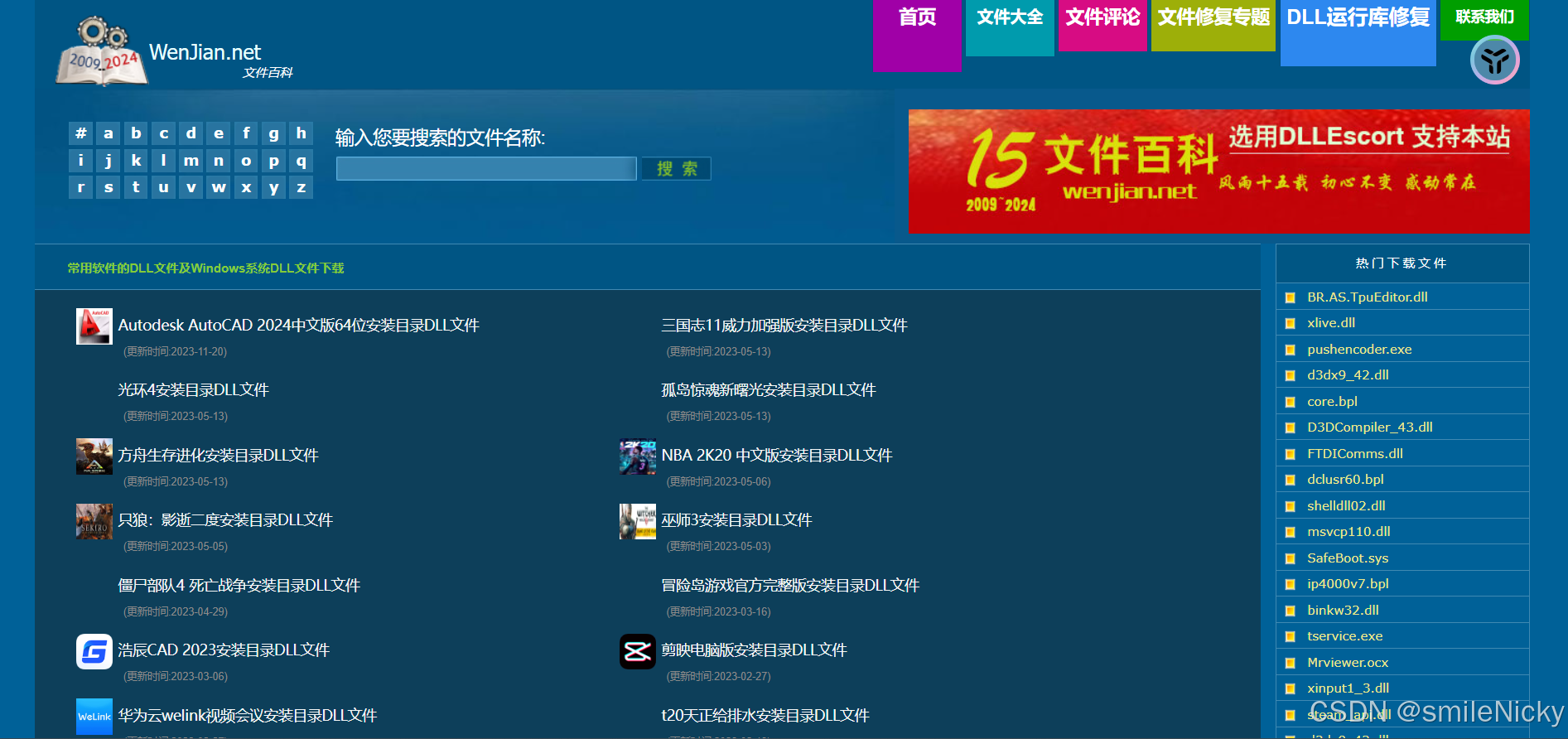The height and width of the screenshot is (739, 1568).
Task: Open xlive.dll in hot downloads
Action: tap(1331, 323)
